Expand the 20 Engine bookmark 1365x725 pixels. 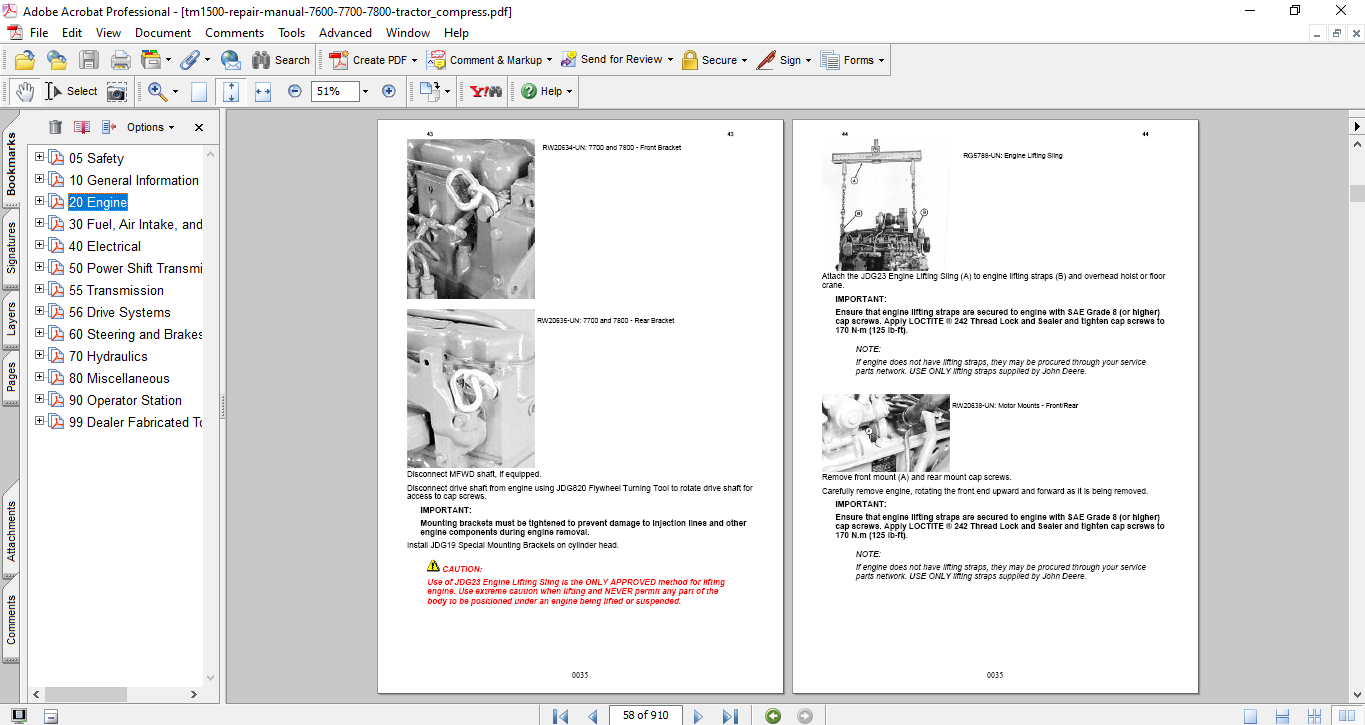(38, 202)
